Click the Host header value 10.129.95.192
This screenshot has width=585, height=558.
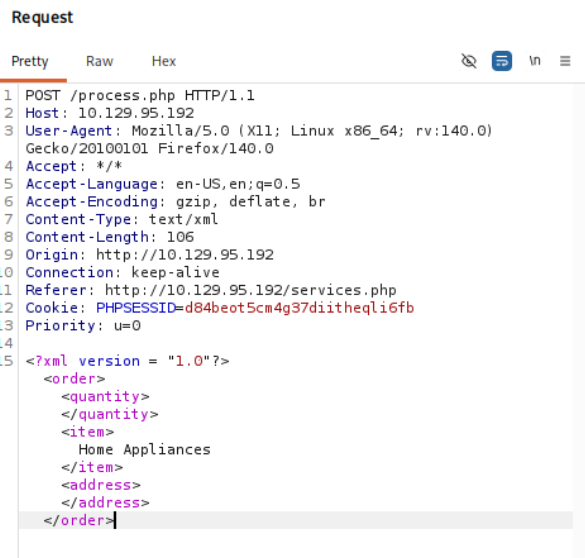136,113
